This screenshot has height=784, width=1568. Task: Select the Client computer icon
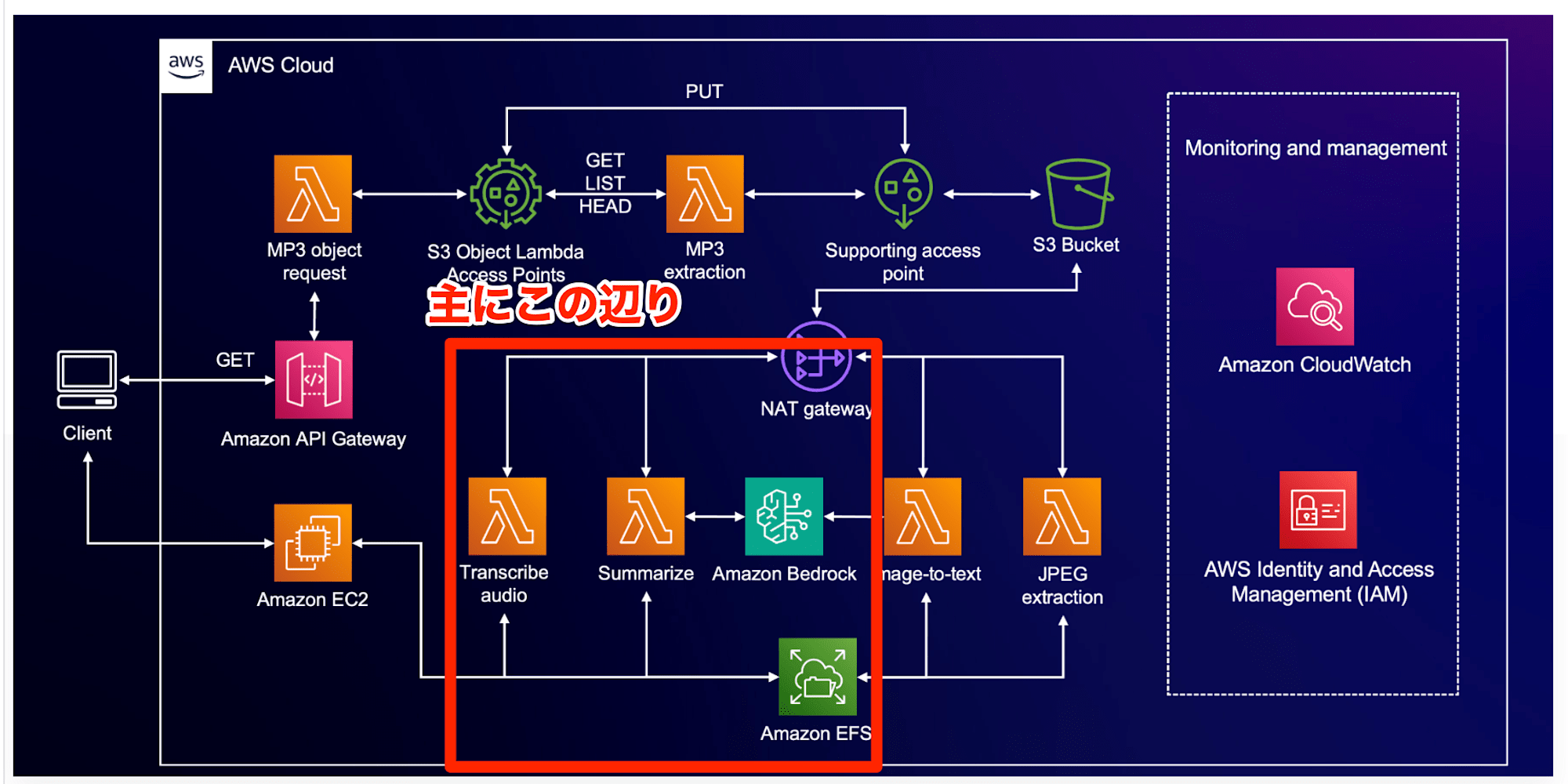87,379
